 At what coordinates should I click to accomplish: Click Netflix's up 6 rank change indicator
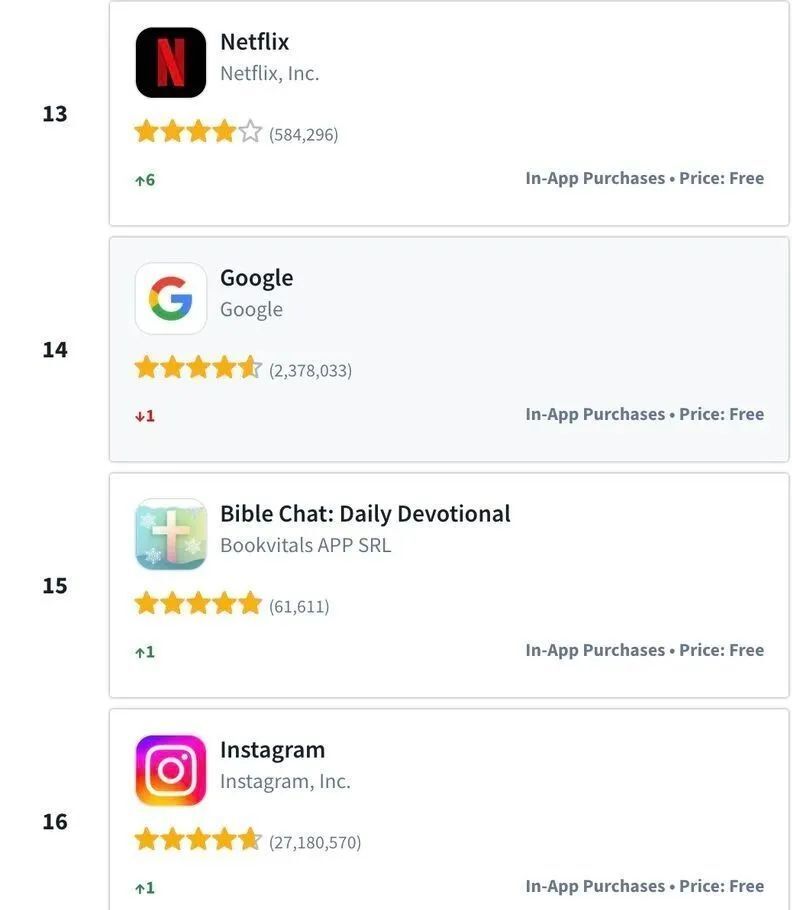coord(145,180)
